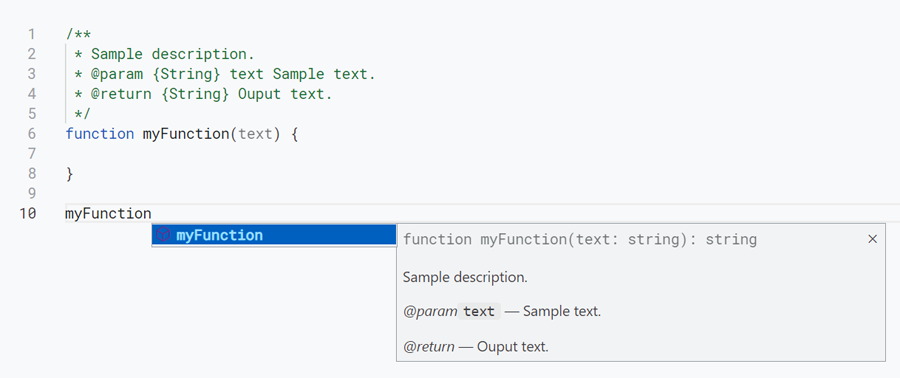The height and width of the screenshot is (378, 900).
Task: Click line number 9 in gutter
Action: click(x=31, y=193)
